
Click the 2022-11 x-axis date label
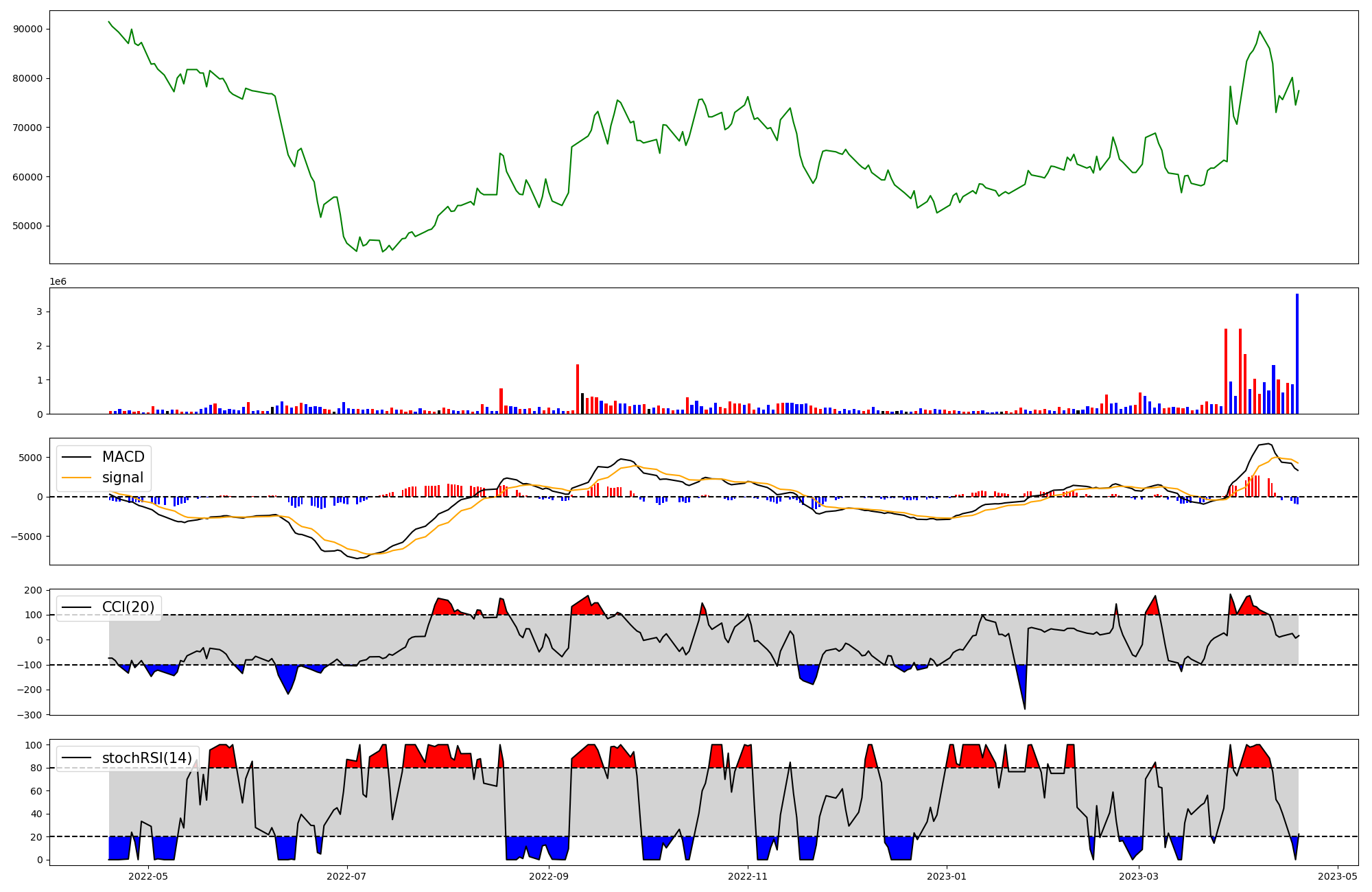tap(748, 876)
